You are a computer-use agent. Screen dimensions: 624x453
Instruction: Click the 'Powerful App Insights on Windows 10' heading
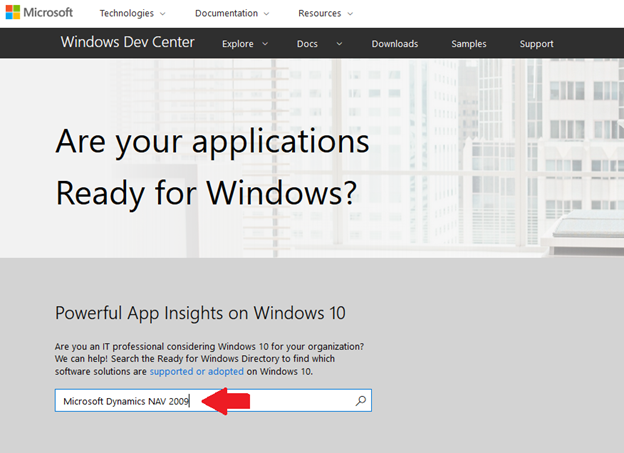(200, 313)
